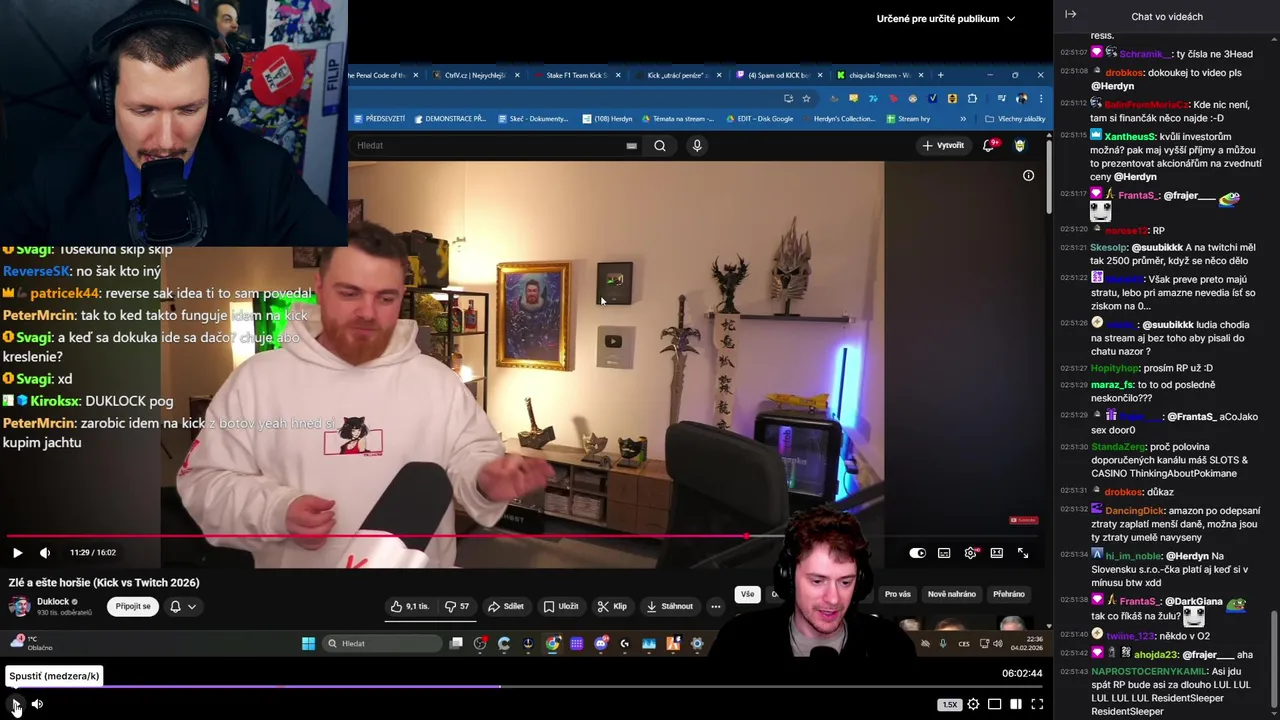Click the Windows taskbar Hledat search box
Image resolution: width=1280 pixels, height=720 pixels.
[382, 643]
